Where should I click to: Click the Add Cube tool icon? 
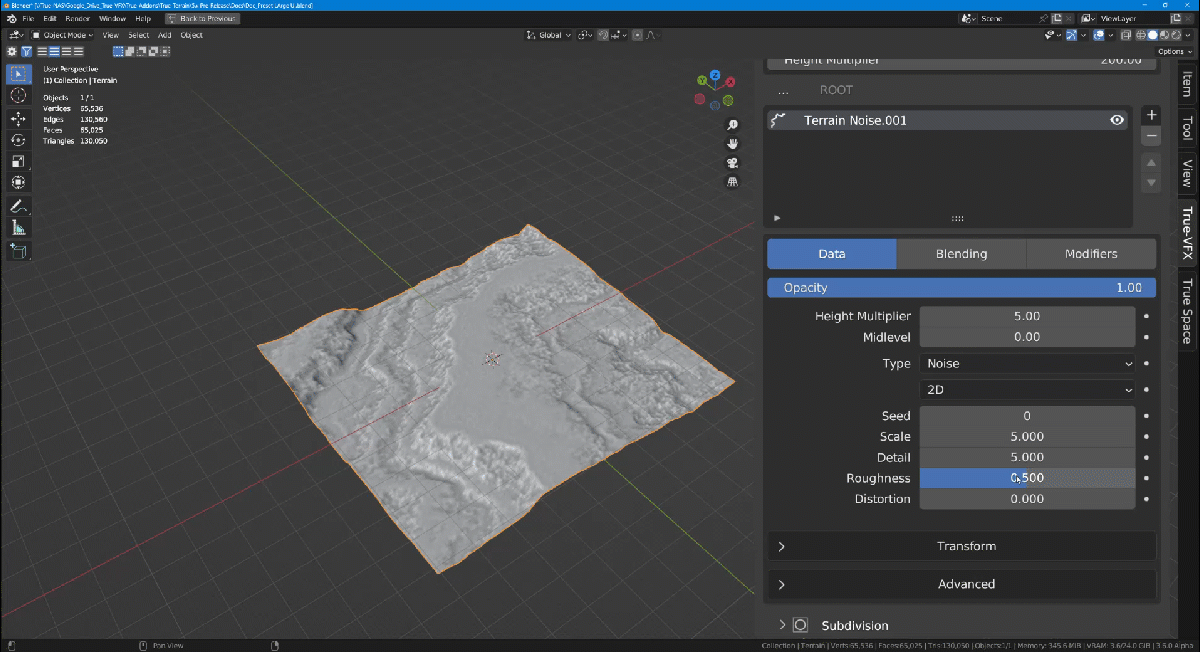18,250
